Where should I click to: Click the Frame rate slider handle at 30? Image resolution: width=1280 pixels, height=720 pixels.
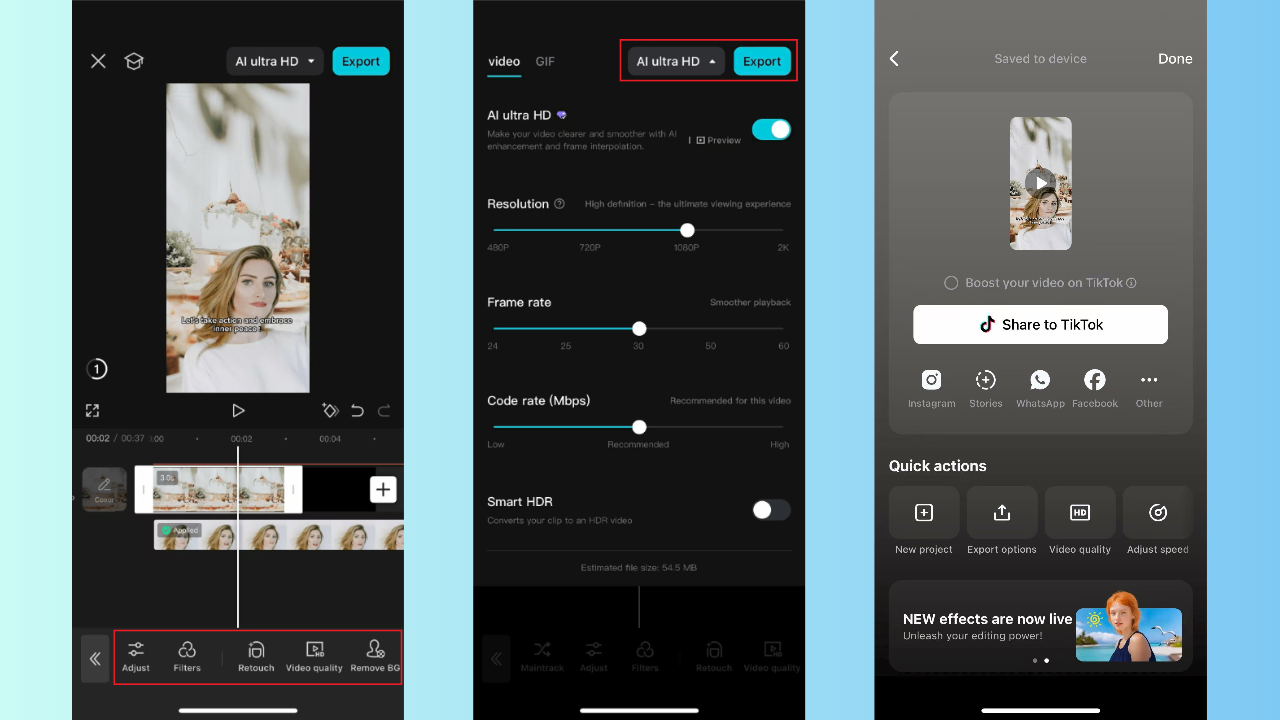639,329
